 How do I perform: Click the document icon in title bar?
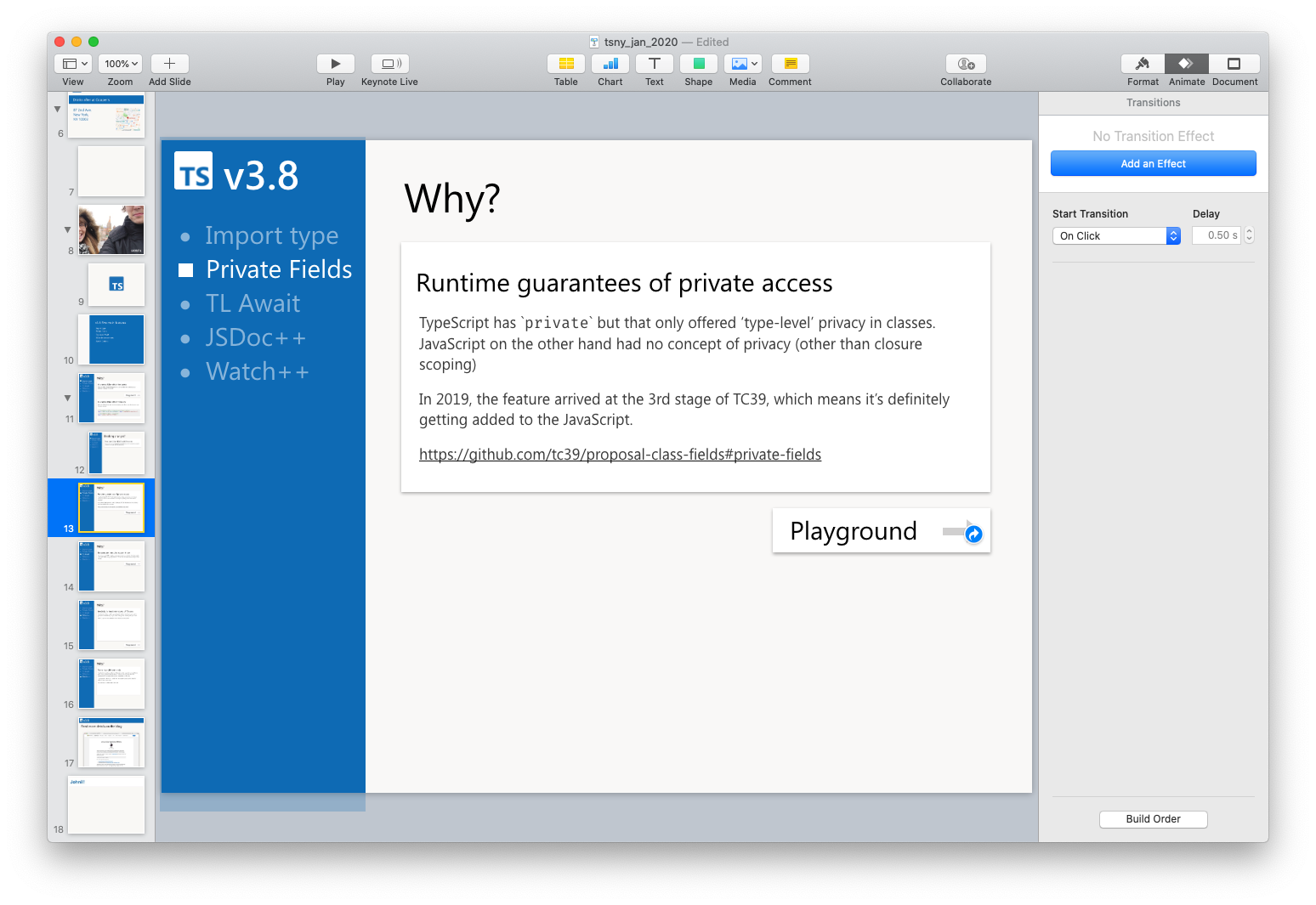tap(594, 42)
